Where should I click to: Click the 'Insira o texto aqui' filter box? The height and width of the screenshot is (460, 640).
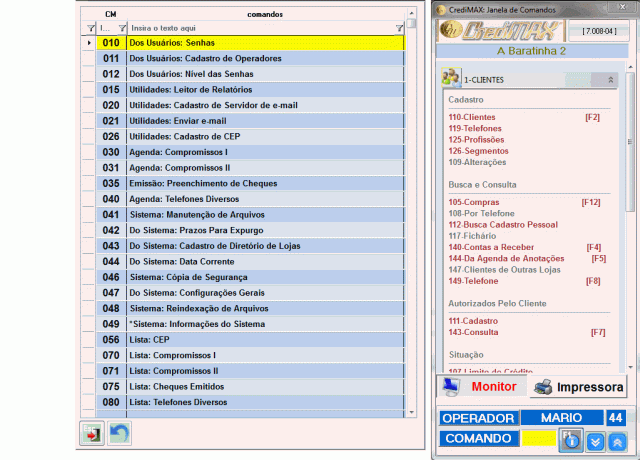click(x=260, y=28)
